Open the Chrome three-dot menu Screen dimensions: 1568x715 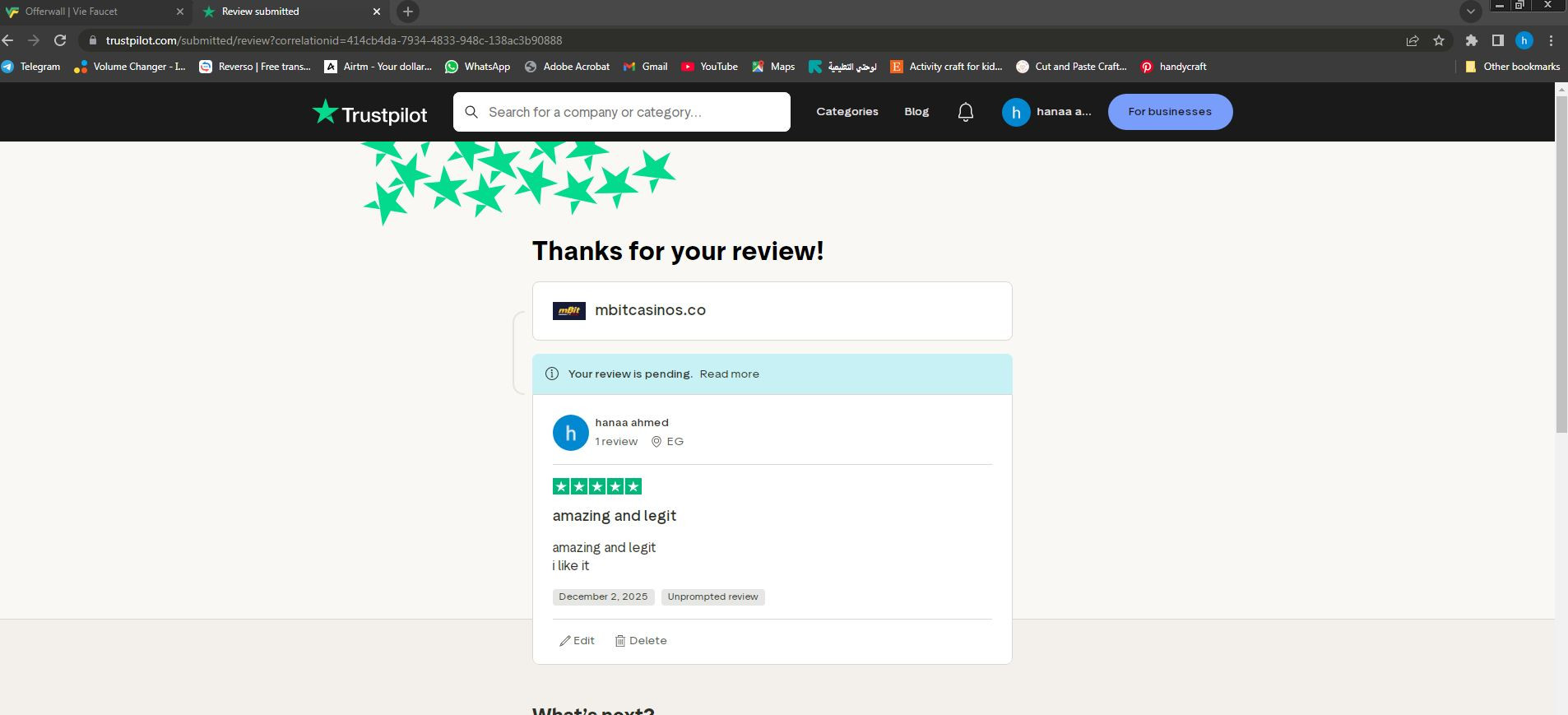tap(1551, 40)
